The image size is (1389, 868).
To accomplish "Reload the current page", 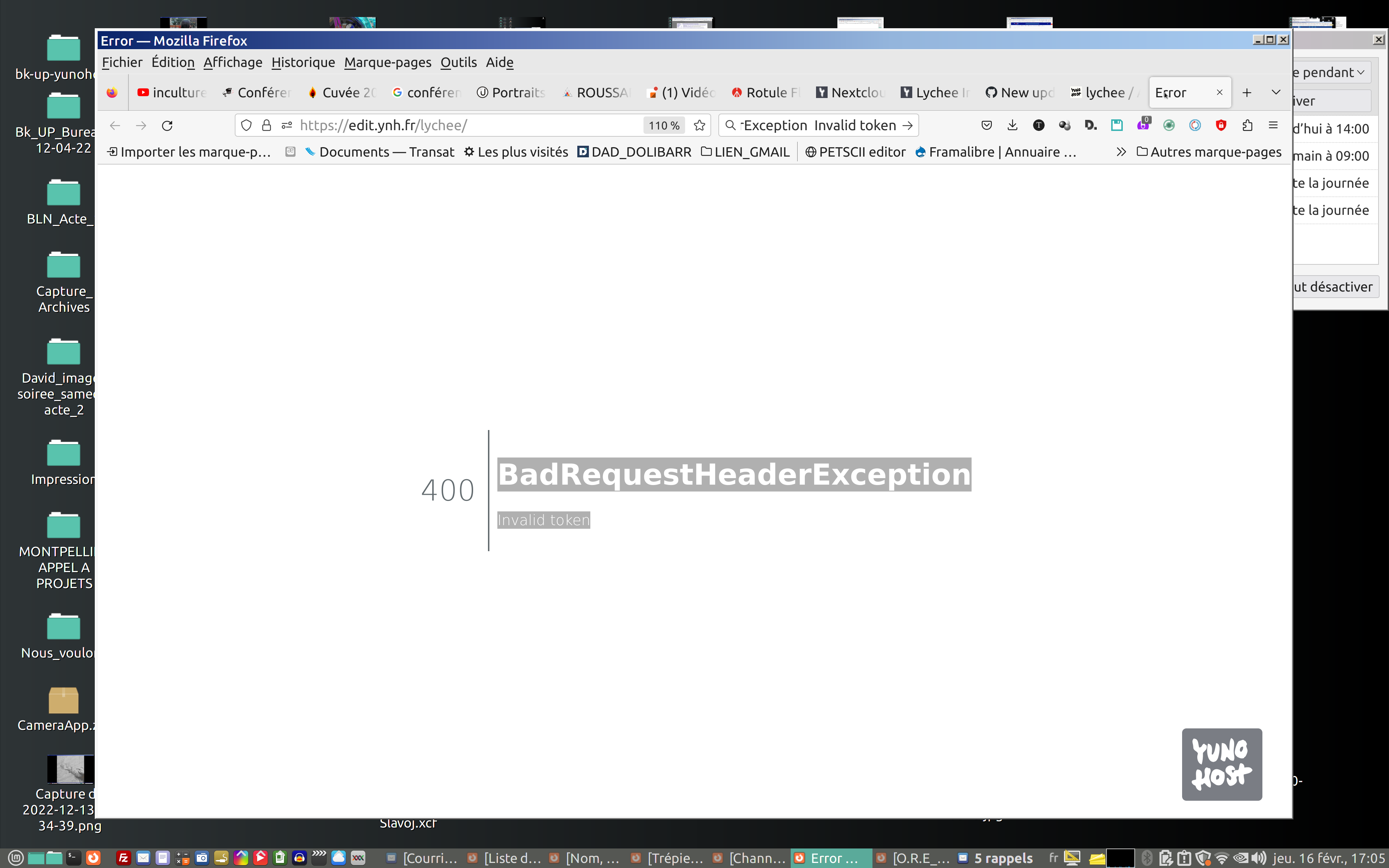I will pos(167,125).
